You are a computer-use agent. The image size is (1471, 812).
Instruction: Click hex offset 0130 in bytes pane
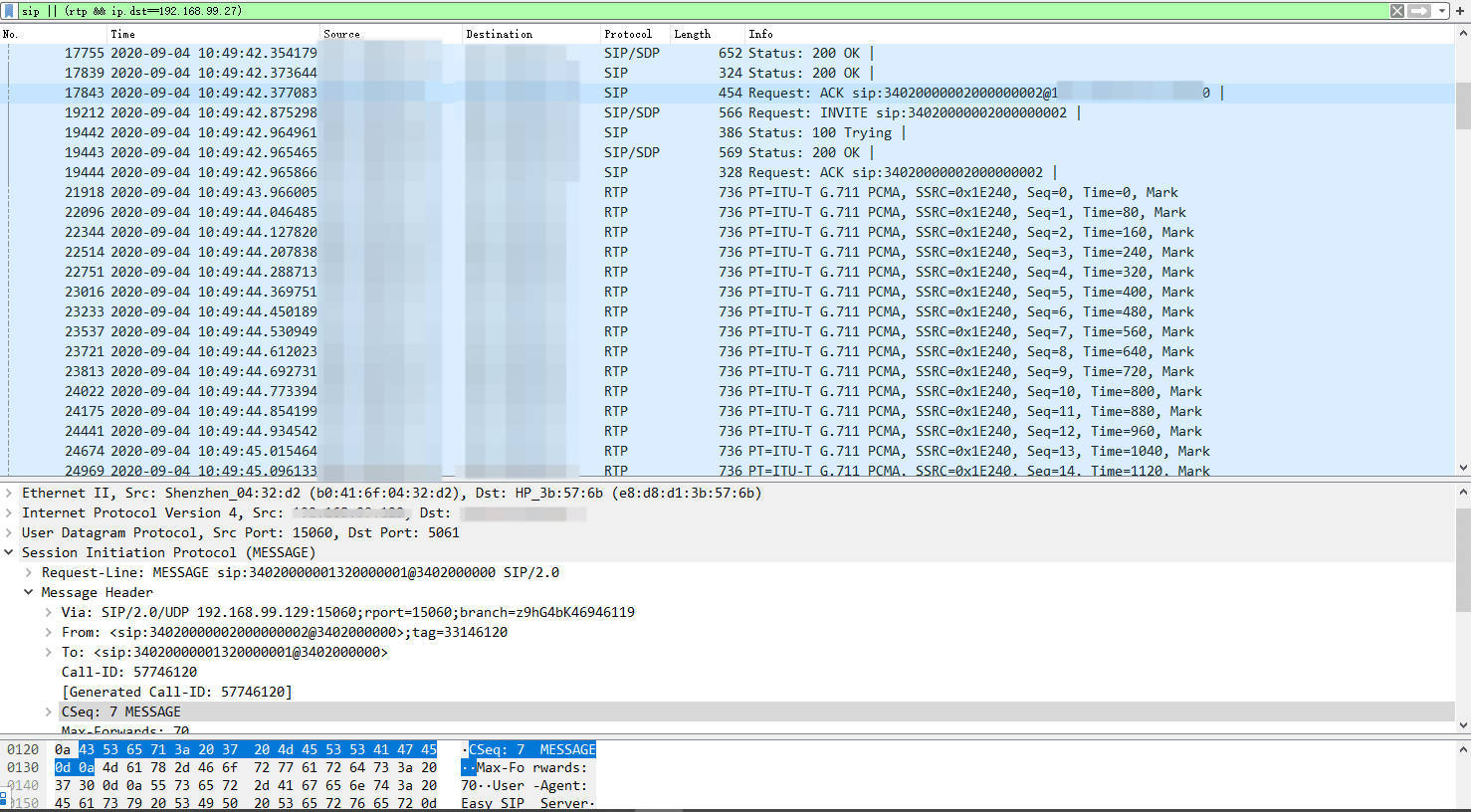click(23, 767)
